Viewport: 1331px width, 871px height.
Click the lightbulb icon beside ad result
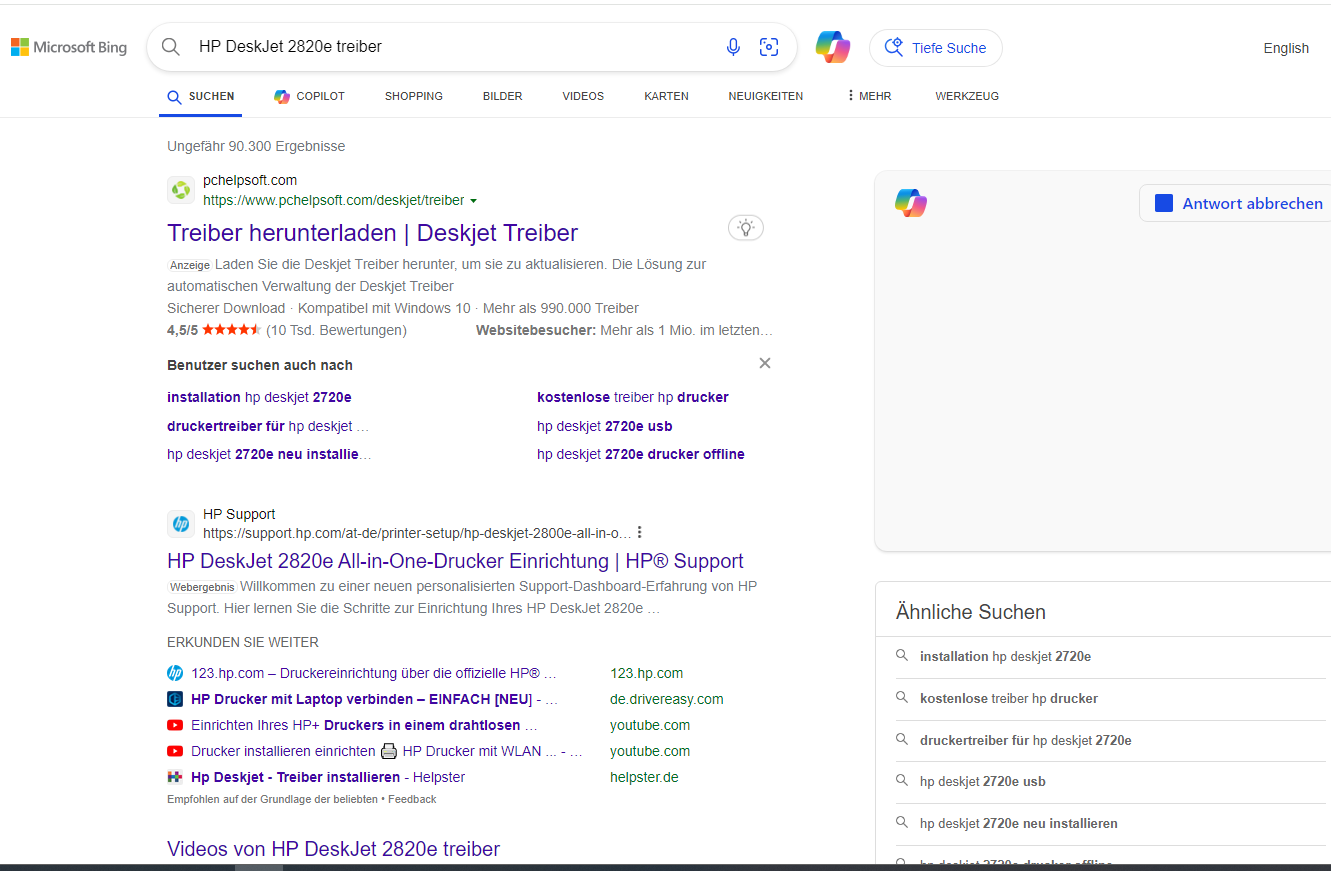click(745, 228)
